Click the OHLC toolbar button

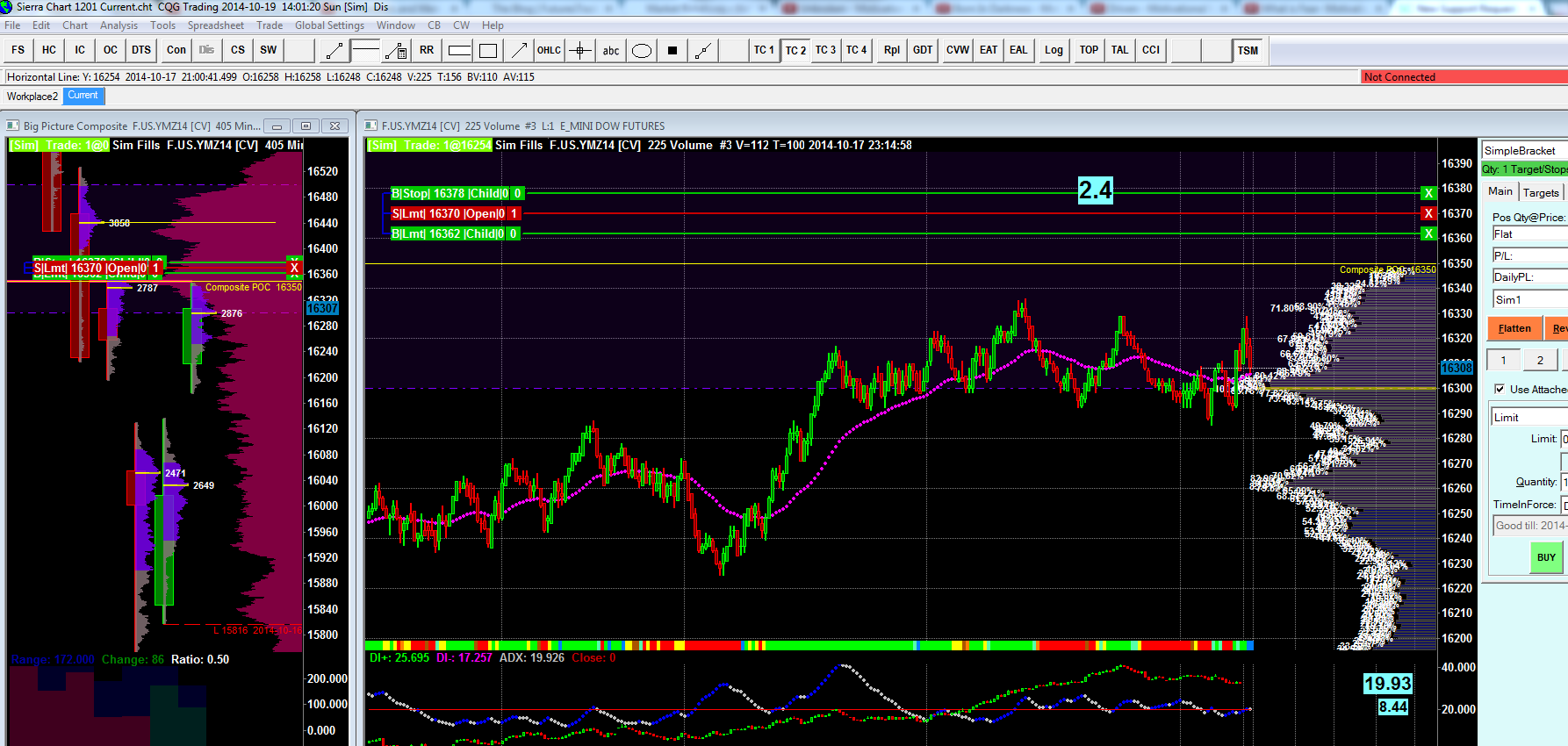pos(549,50)
